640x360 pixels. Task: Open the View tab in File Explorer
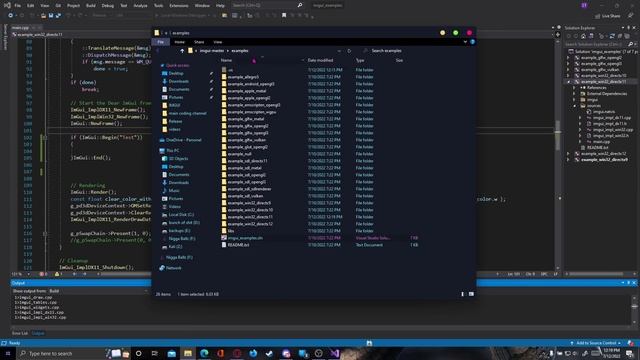(x=218, y=42)
